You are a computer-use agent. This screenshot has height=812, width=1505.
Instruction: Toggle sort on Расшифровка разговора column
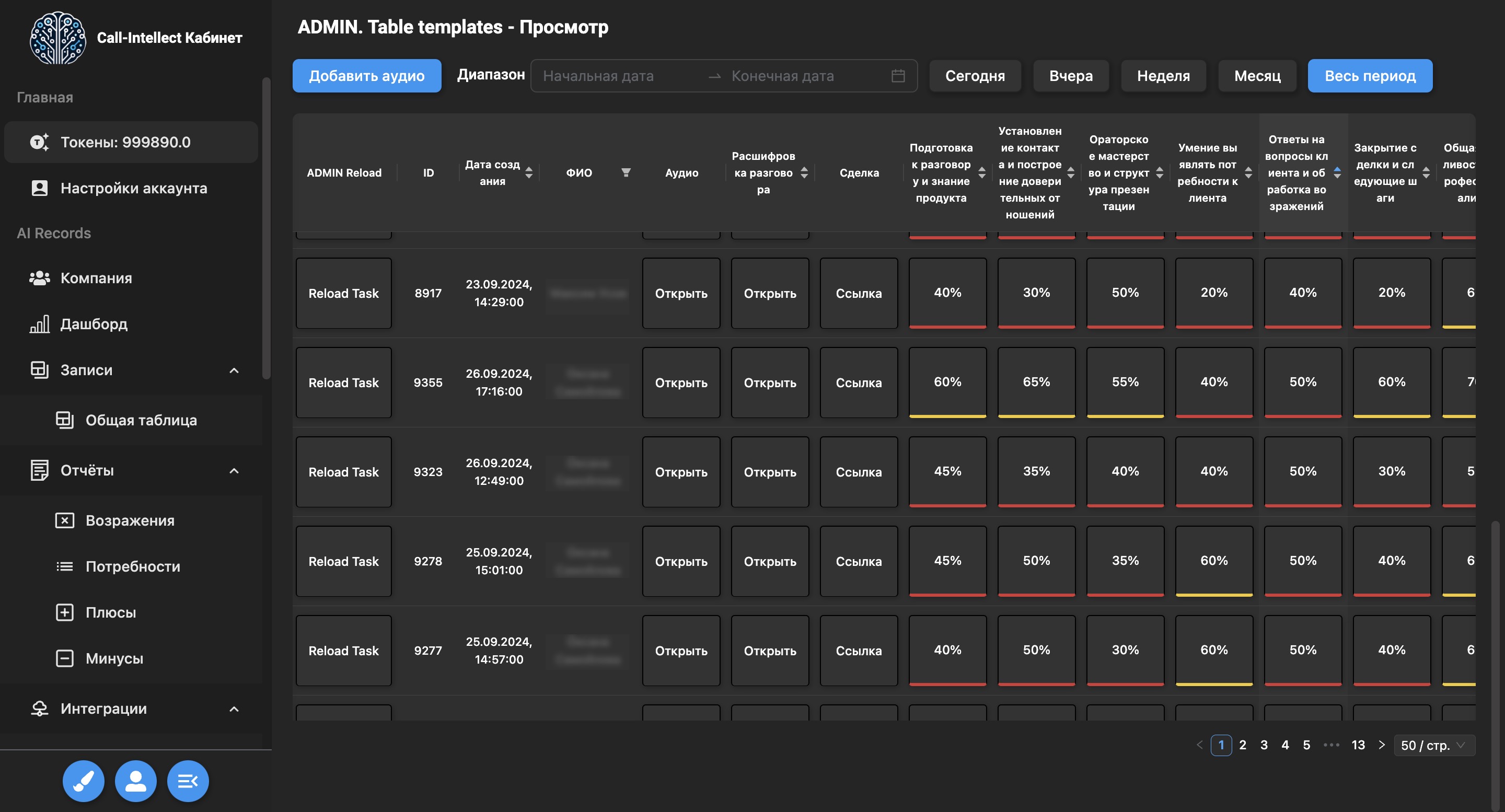click(x=805, y=172)
